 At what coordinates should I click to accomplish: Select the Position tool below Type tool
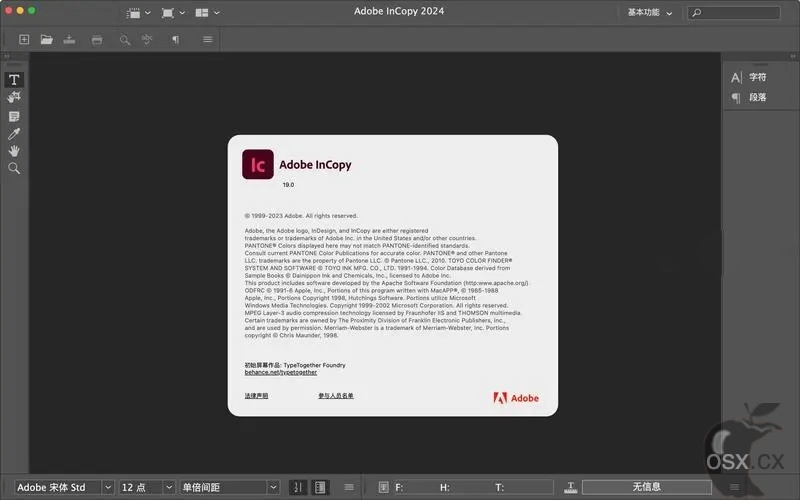click(x=14, y=97)
